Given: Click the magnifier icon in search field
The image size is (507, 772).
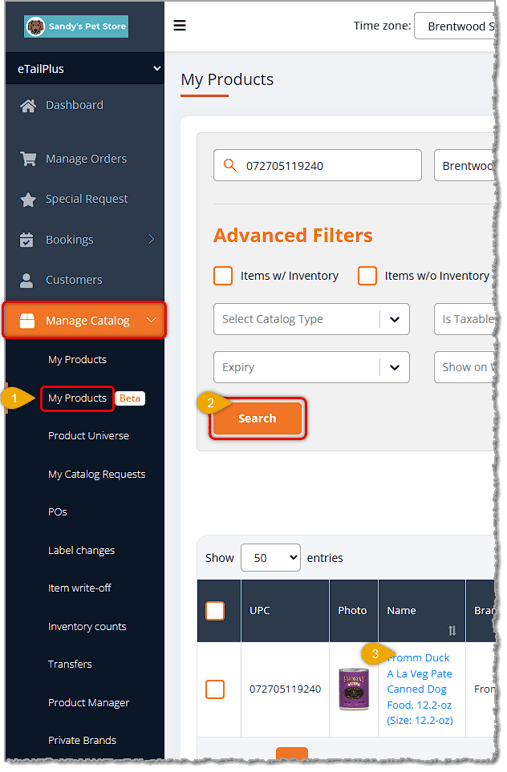Looking at the screenshot, I should click(230, 165).
